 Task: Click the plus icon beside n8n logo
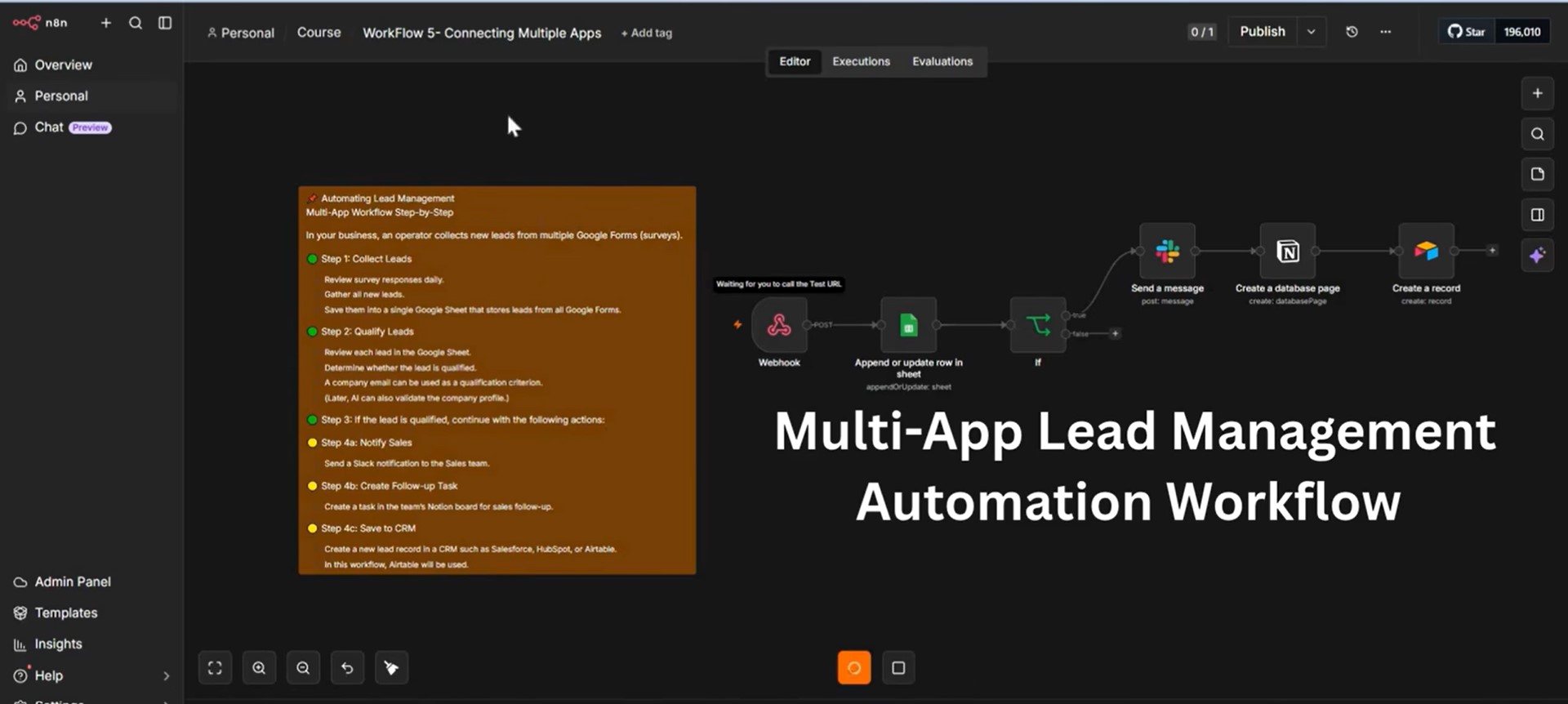click(106, 23)
